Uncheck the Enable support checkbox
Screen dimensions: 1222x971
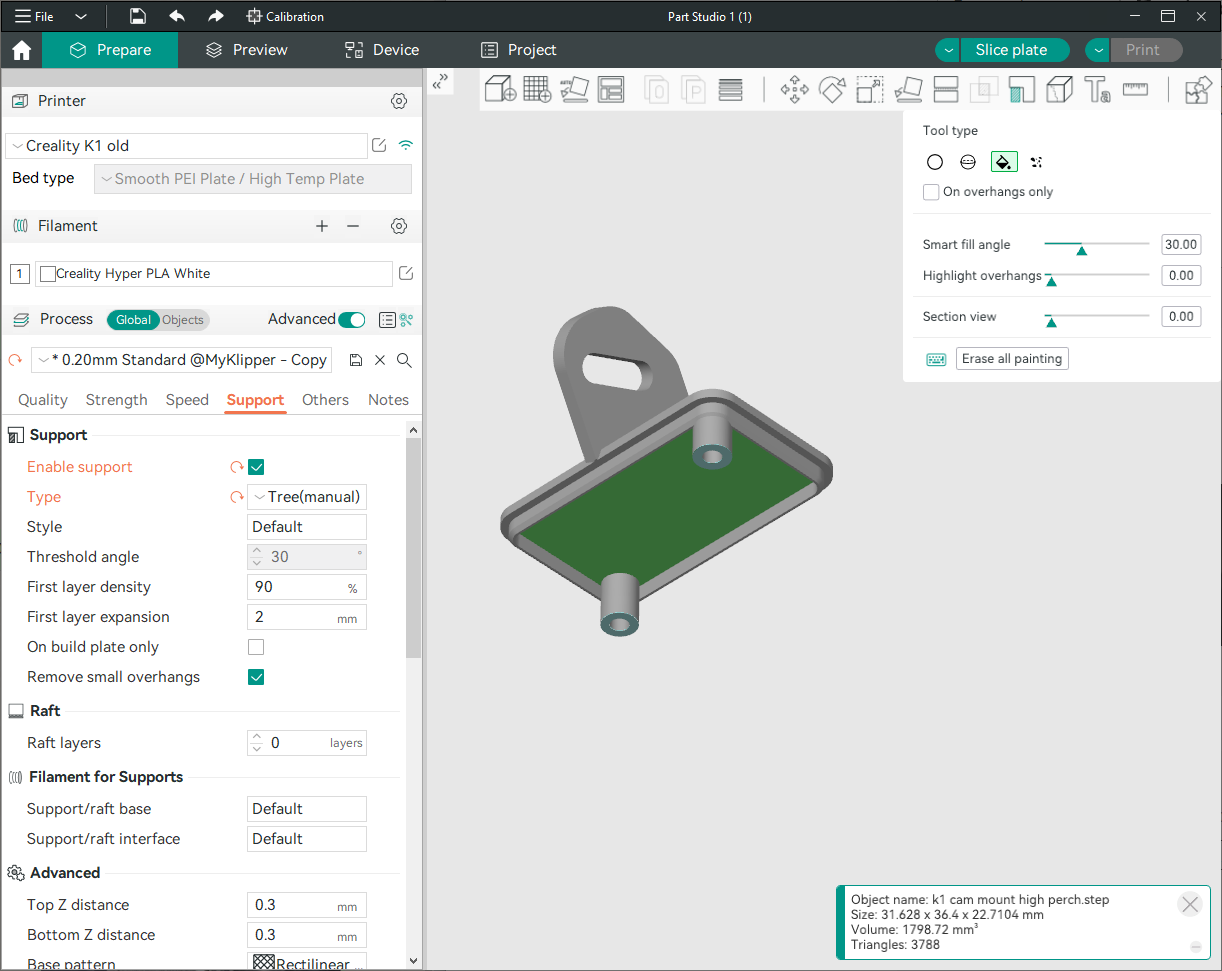pyautogui.click(x=256, y=467)
